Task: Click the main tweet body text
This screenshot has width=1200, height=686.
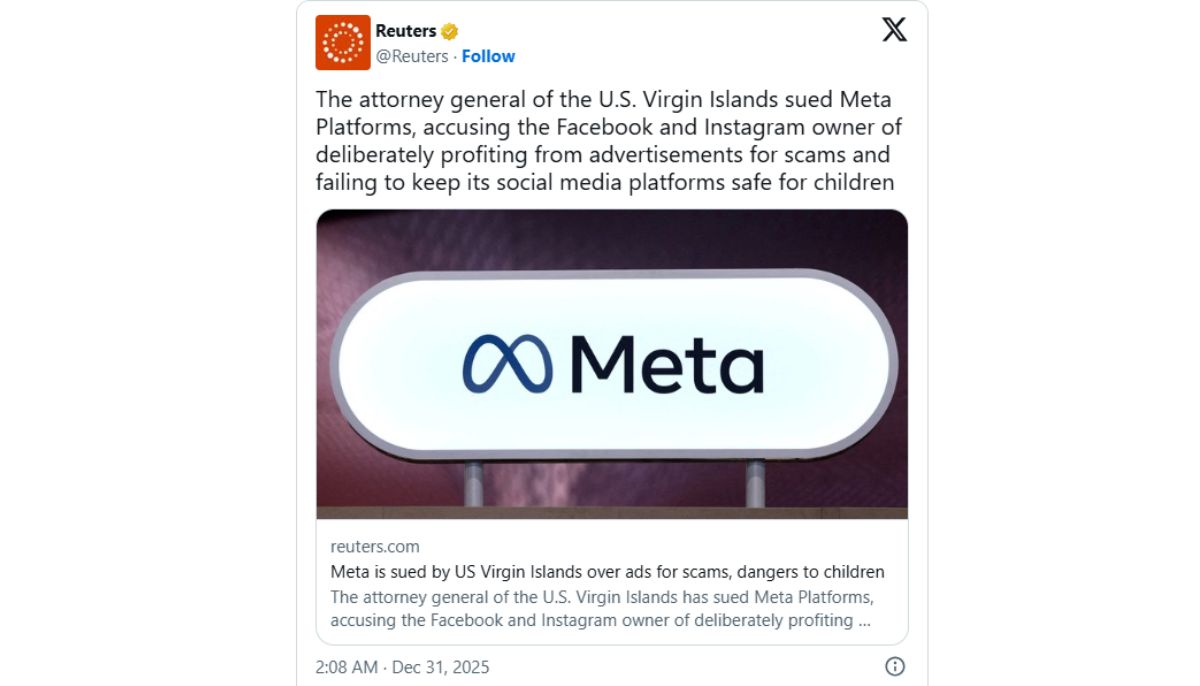Action: [x=604, y=141]
